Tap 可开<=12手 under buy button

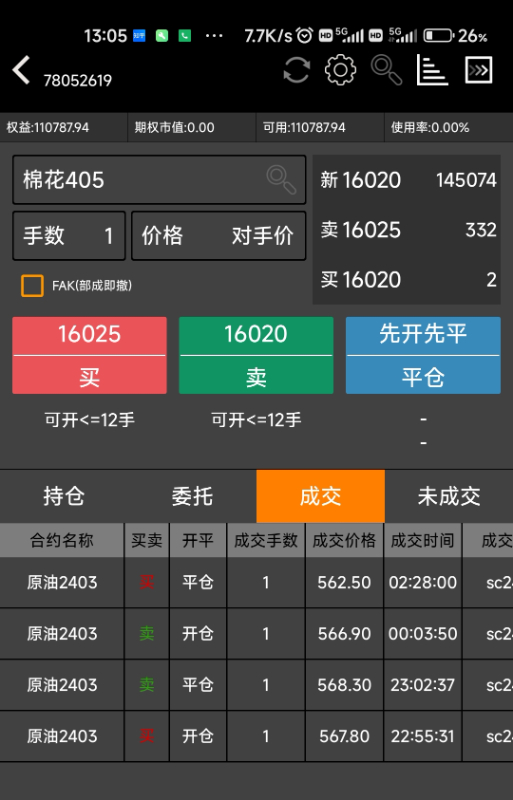[x=89, y=420]
